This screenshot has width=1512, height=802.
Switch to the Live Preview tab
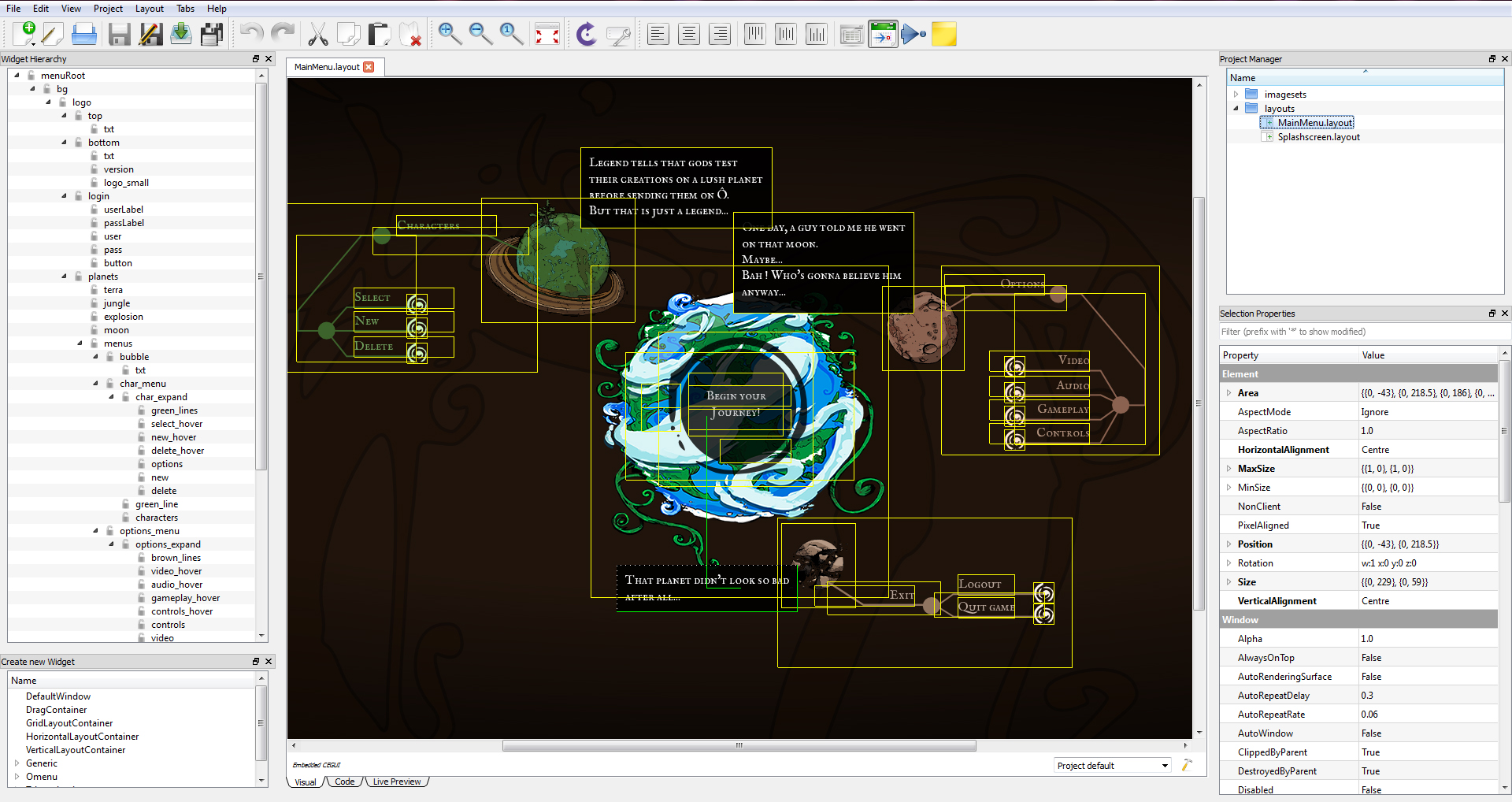point(397,782)
